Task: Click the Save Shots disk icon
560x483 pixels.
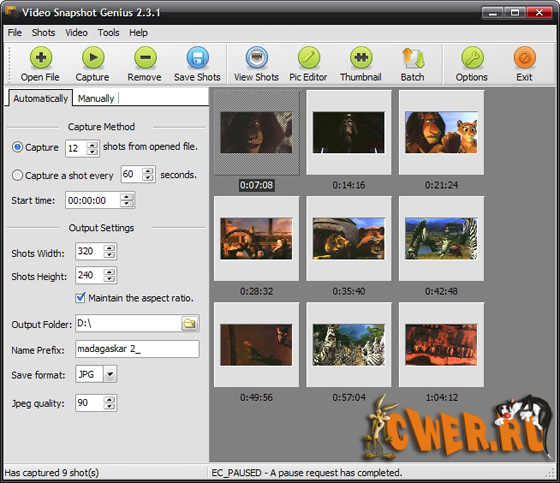Action: tap(198, 58)
